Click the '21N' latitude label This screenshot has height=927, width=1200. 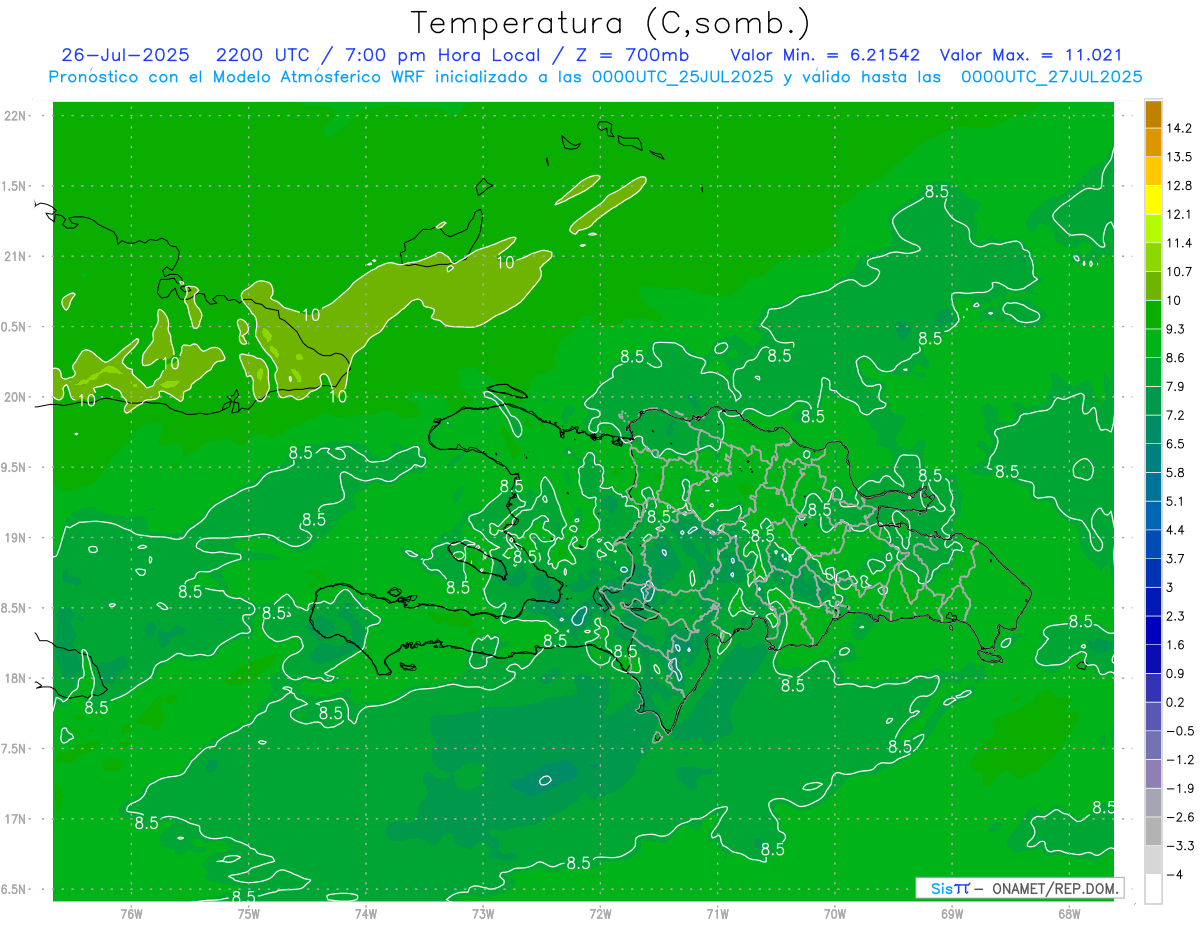[15, 257]
